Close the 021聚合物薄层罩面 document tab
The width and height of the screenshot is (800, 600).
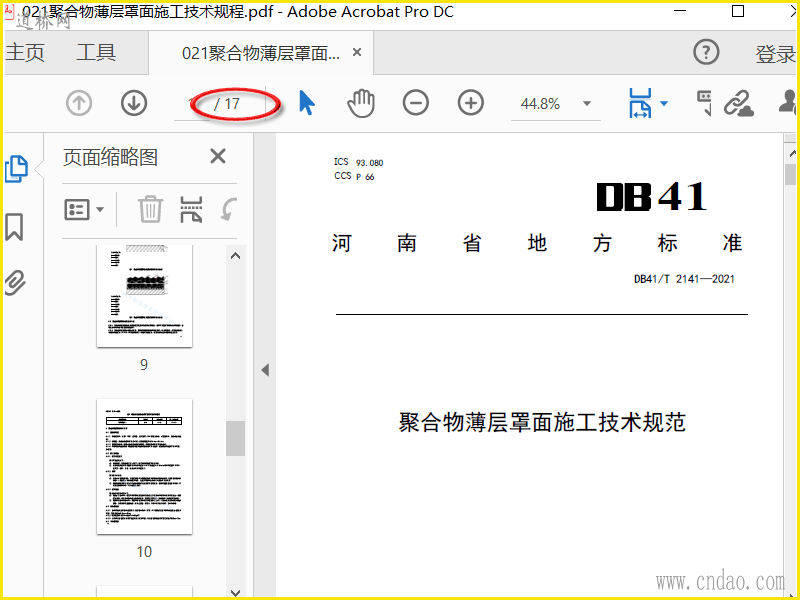click(357, 52)
